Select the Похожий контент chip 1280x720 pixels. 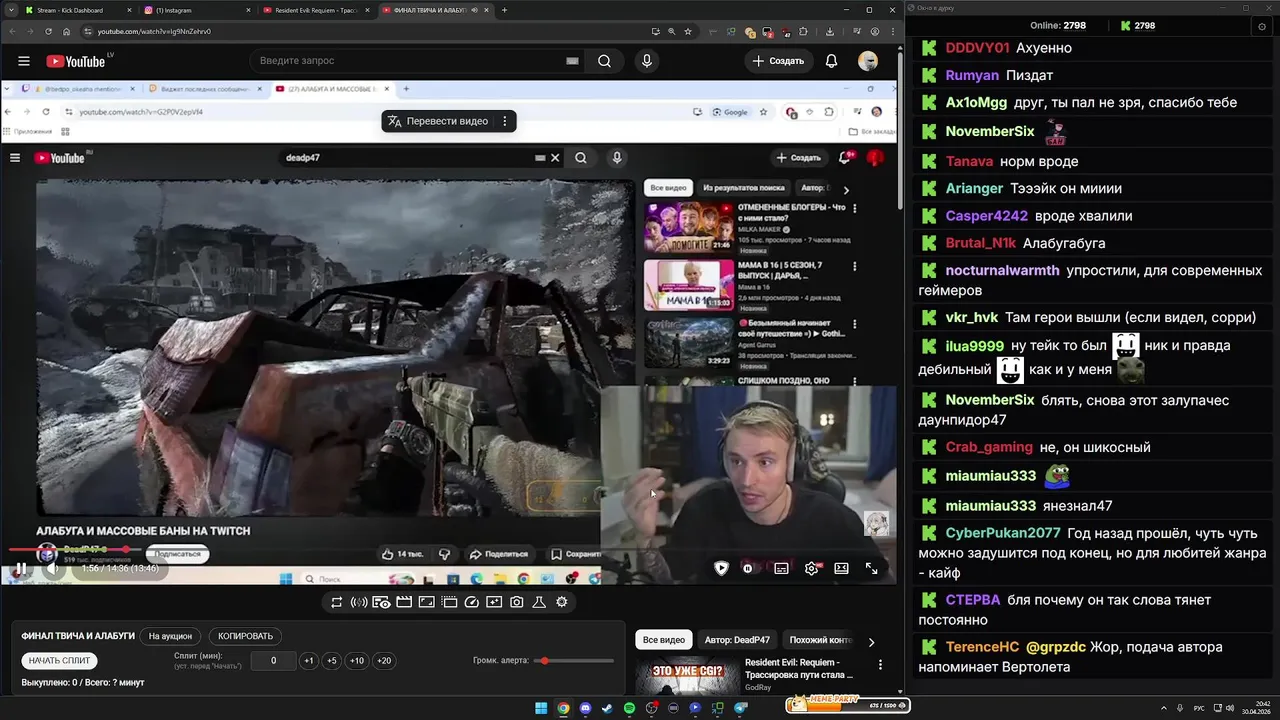tap(820, 640)
